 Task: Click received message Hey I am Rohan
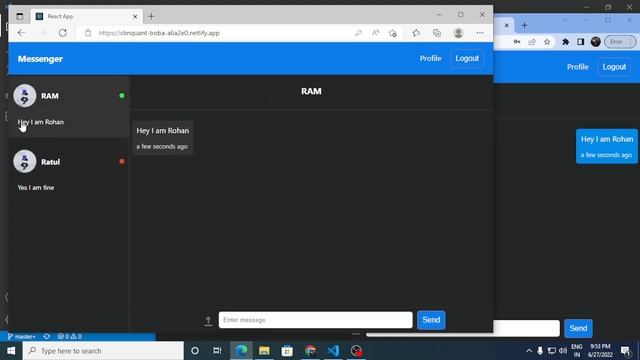click(162, 138)
